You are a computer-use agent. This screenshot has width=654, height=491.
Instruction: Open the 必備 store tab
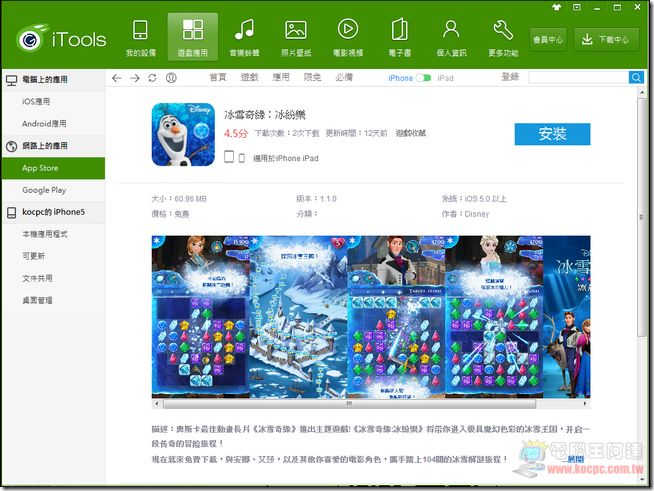344,77
